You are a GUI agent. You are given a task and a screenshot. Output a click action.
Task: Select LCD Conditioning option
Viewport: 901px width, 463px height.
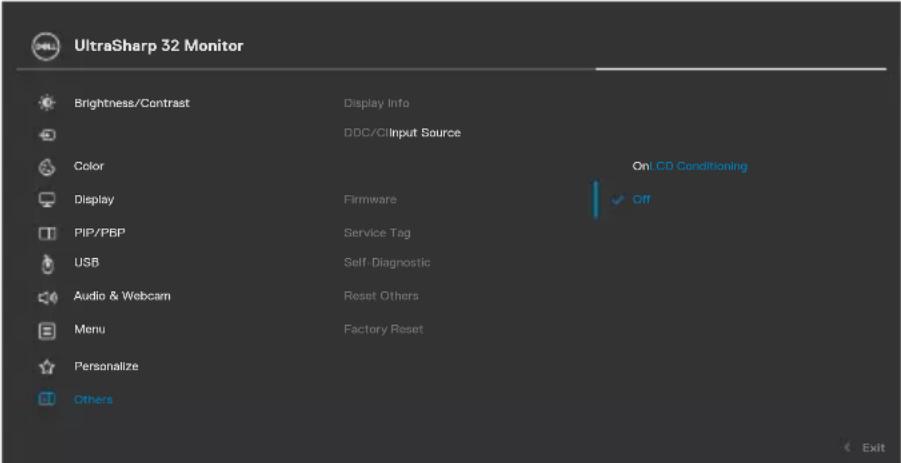coord(698,166)
